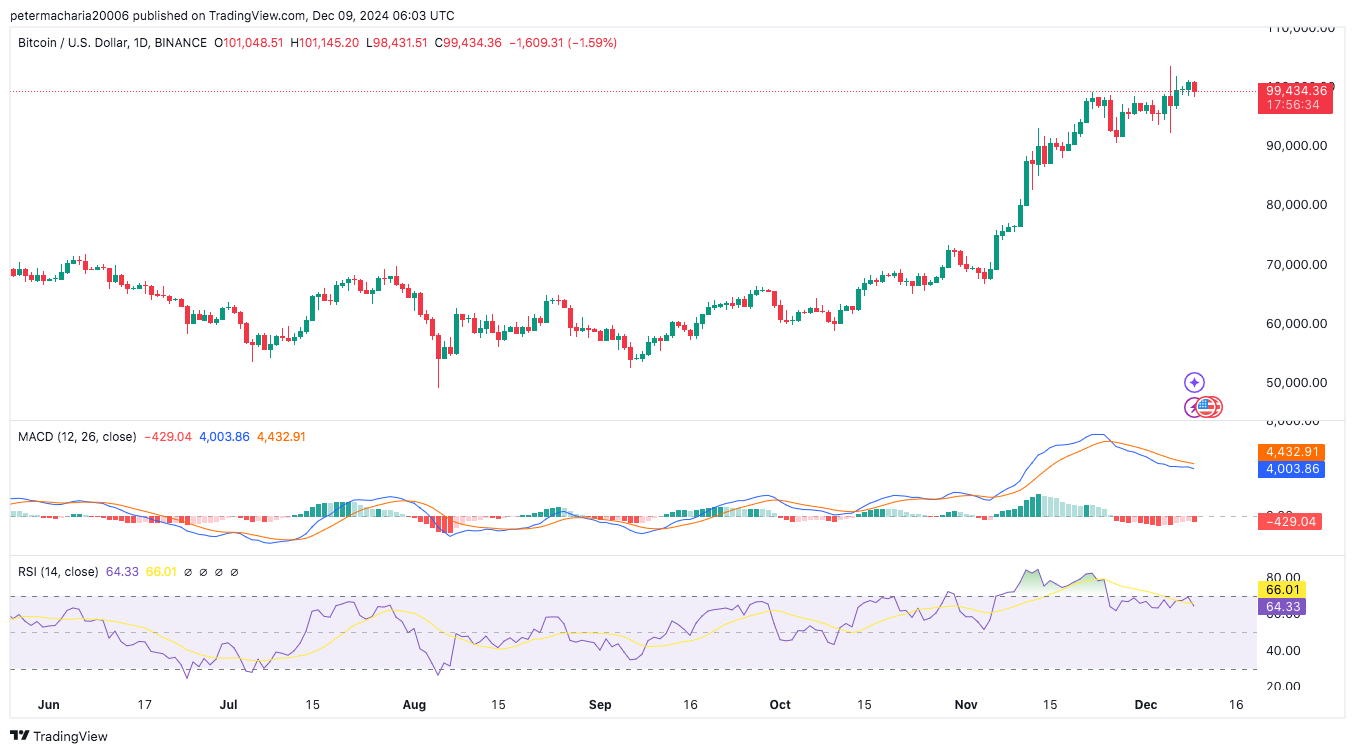Image resolution: width=1355 pixels, height=753 pixels.
Task: Click the yellow 66.01 RSI scale tag
Action: tap(1283, 590)
